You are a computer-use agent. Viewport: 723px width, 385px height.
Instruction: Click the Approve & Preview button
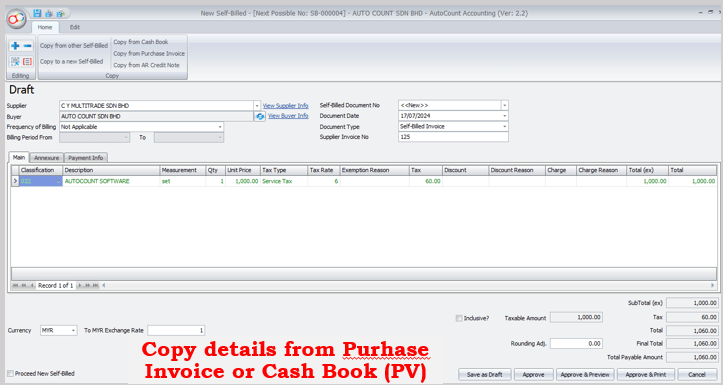[x=585, y=374]
